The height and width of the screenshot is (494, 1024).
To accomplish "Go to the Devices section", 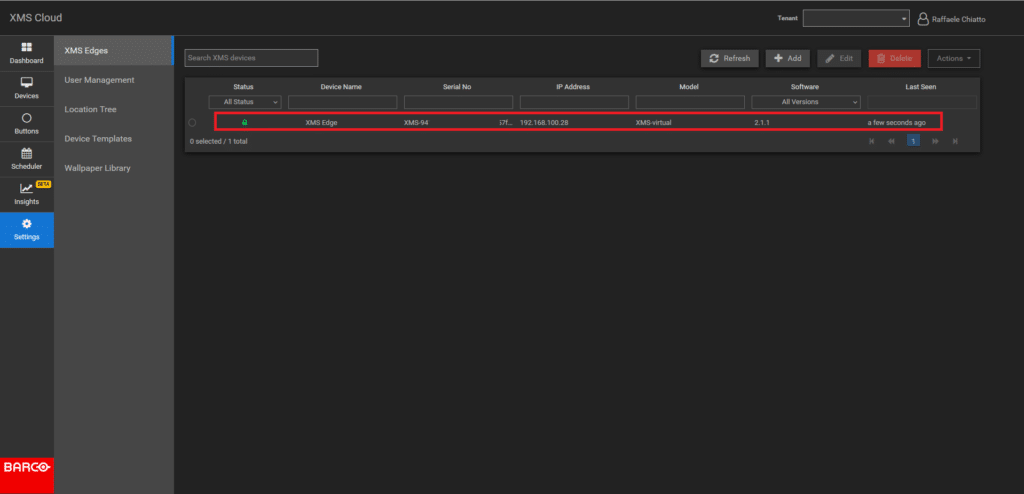I will click(27, 89).
